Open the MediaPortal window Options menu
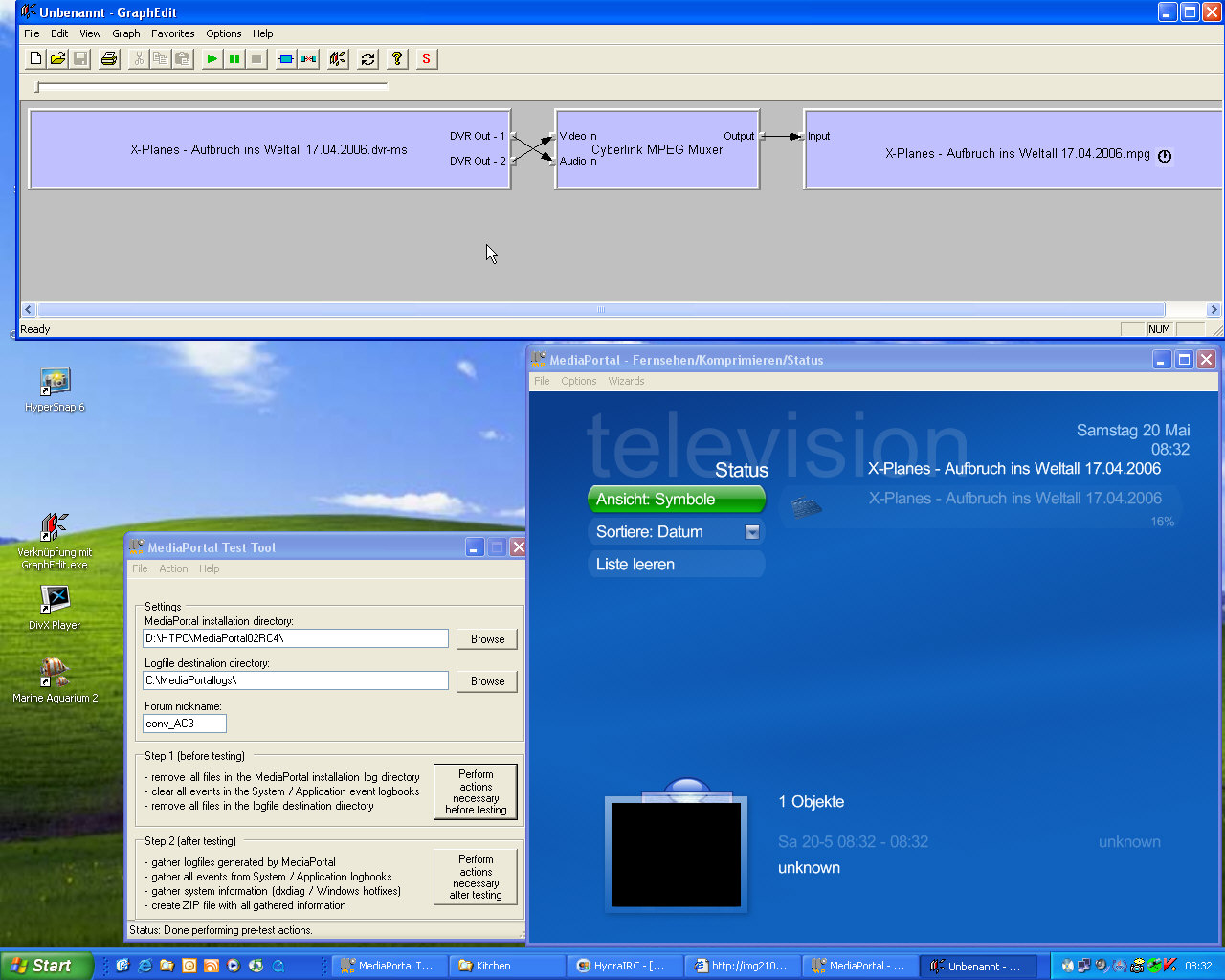 (x=579, y=381)
